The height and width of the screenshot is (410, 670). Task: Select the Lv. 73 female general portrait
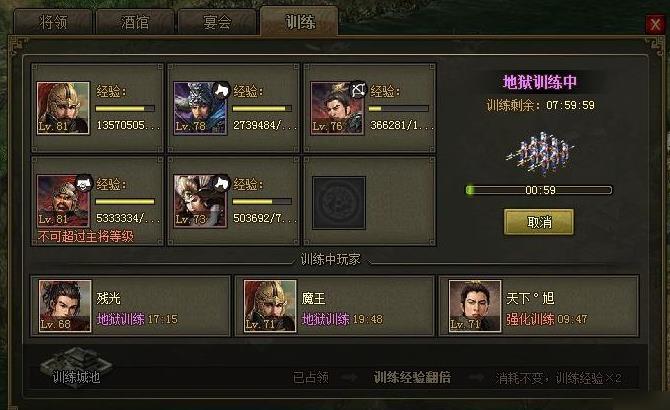200,201
